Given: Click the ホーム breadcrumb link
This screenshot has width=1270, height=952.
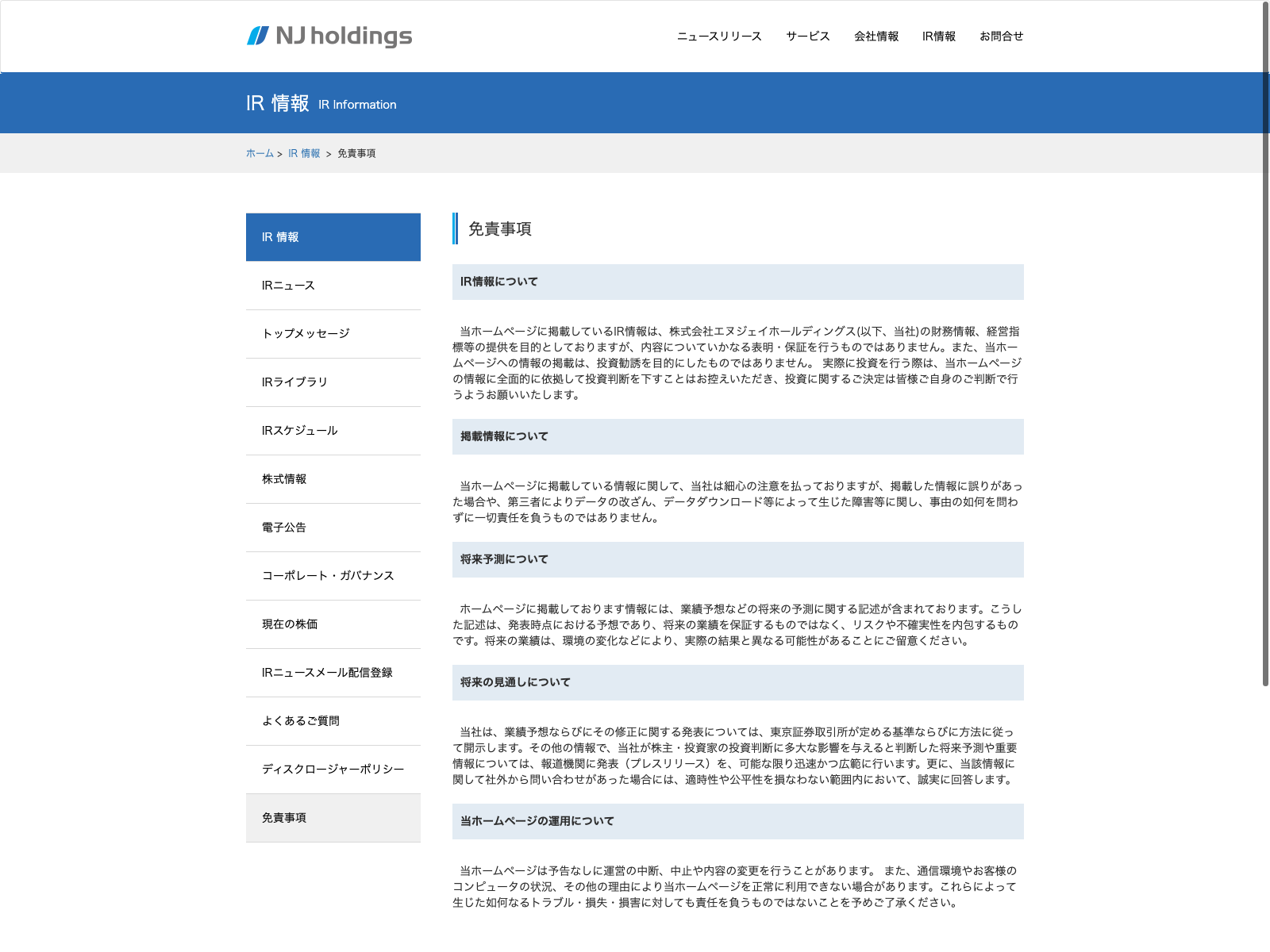Looking at the screenshot, I should coord(260,154).
